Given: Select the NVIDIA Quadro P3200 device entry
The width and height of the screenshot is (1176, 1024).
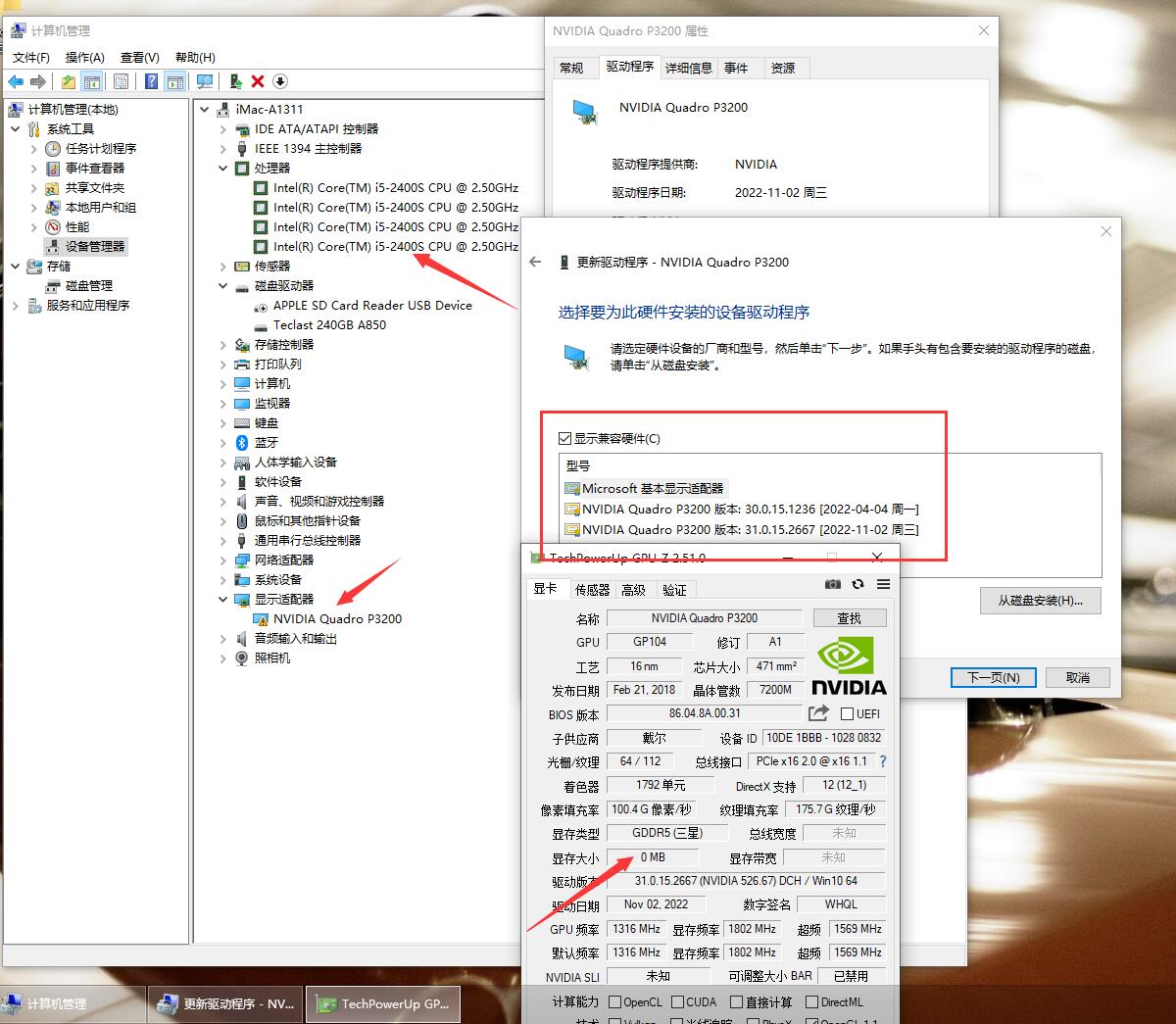Looking at the screenshot, I should tap(337, 618).
